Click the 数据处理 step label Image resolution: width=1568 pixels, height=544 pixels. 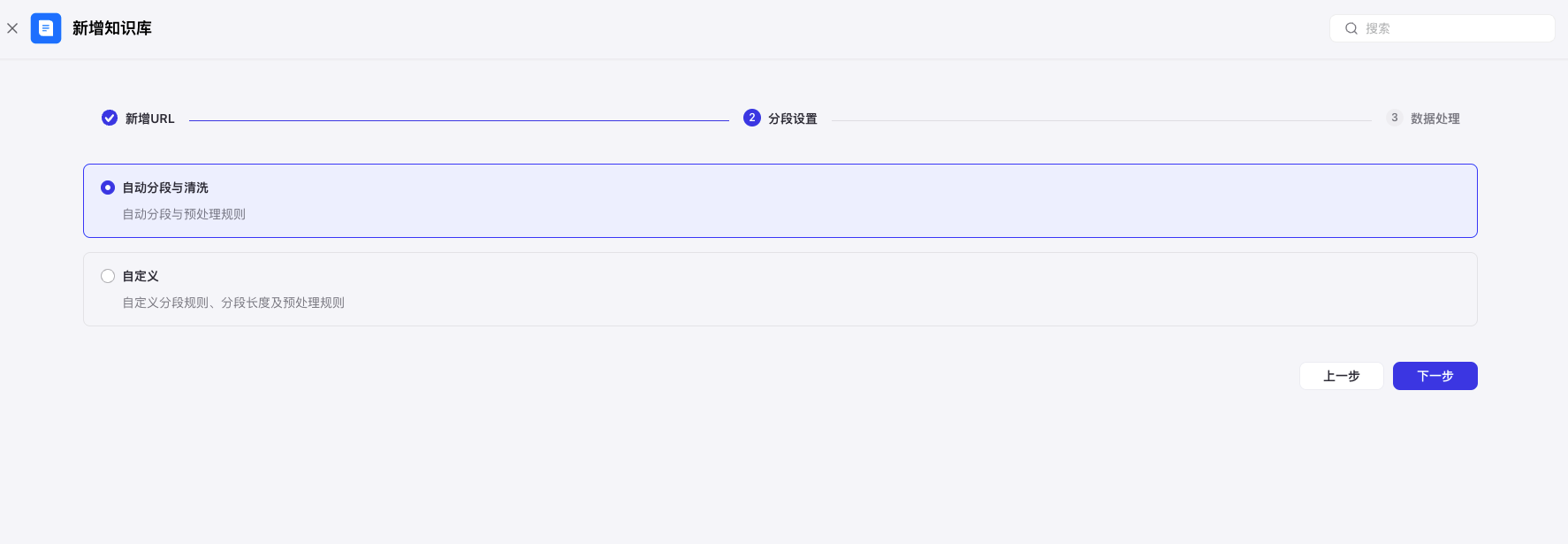tap(1435, 119)
